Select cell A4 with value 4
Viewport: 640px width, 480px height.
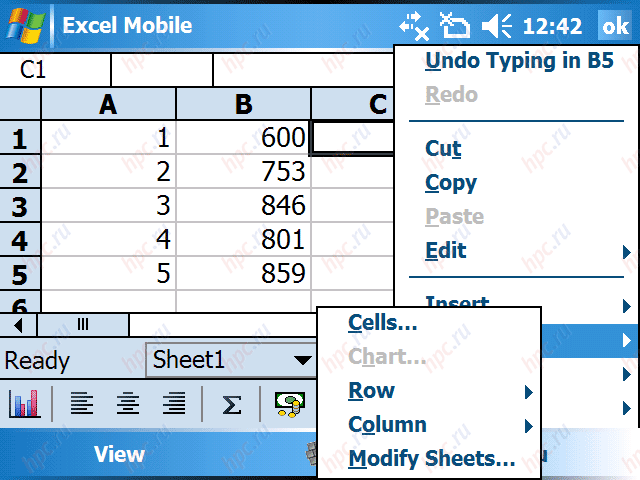point(109,240)
